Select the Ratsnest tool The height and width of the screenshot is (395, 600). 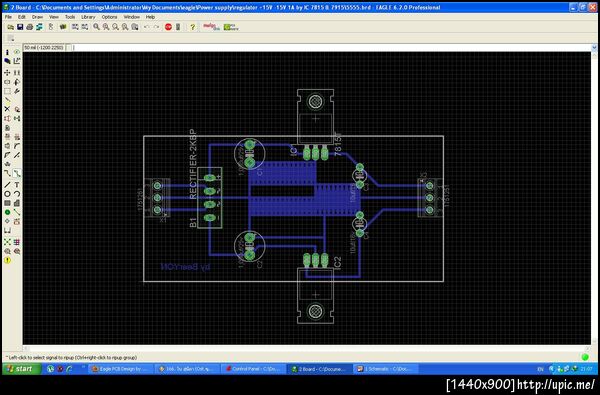pos(7,242)
